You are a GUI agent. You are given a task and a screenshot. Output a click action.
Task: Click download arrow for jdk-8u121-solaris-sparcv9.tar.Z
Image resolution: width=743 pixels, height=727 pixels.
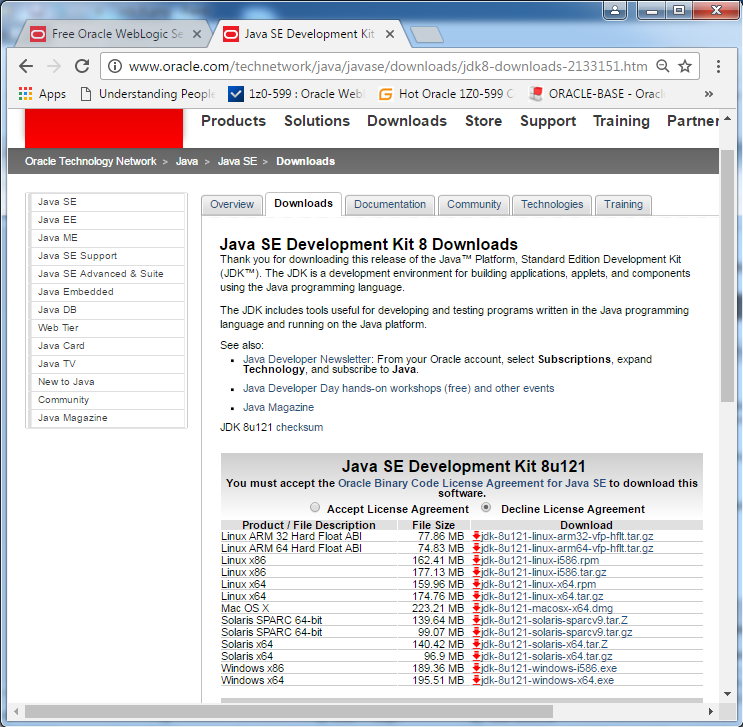pos(476,620)
